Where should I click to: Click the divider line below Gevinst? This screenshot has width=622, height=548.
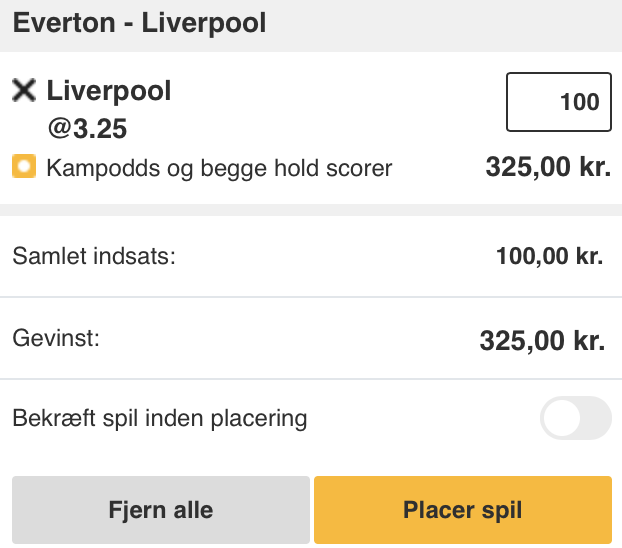pyautogui.click(x=311, y=379)
